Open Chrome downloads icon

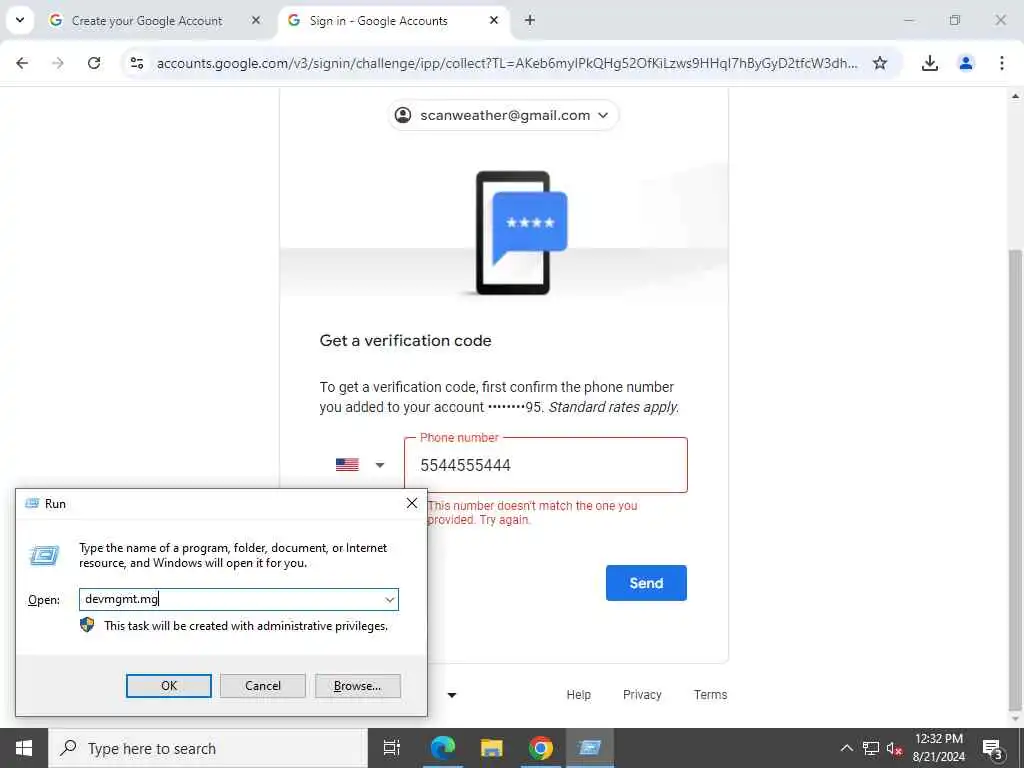click(929, 63)
